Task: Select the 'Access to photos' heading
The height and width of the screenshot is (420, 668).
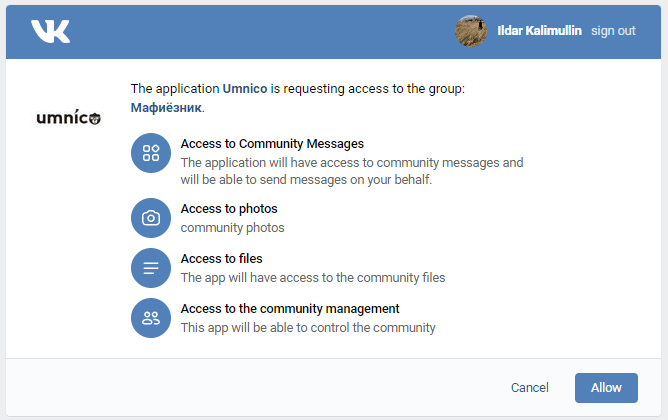Action: pos(229,209)
